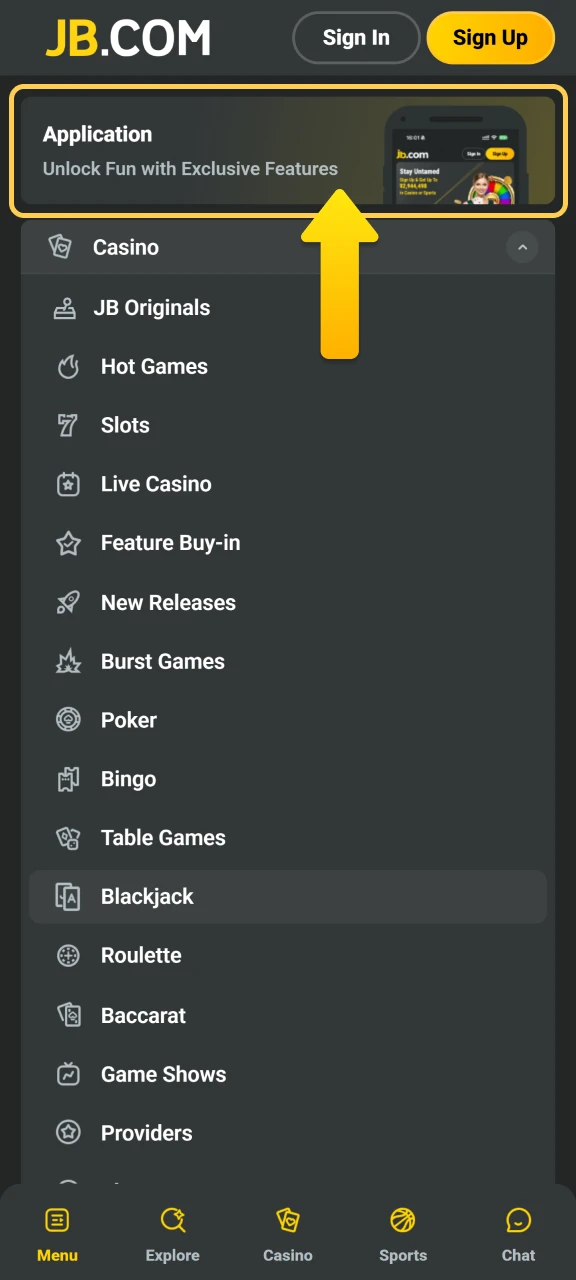The image size is (576, 1280).
Task: Click the Sign In button
Action: (356, 37)
